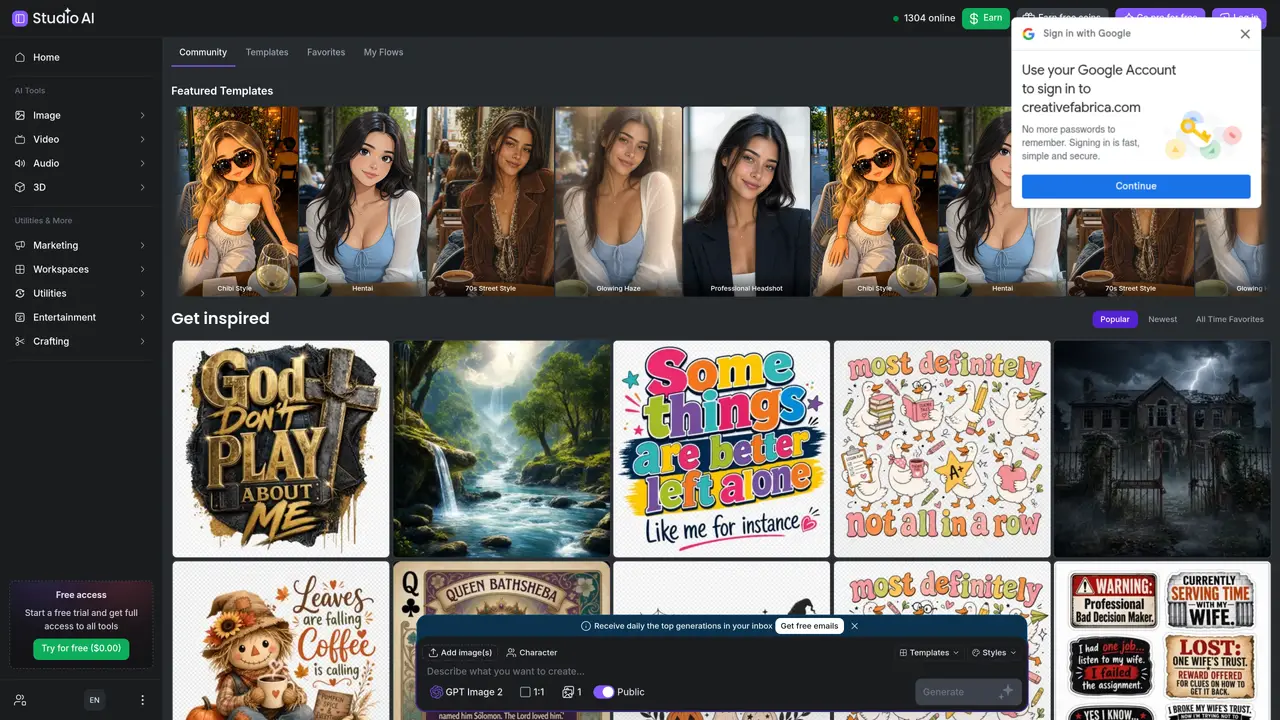
Task: Open the Templates dropdown
Action: (929, 652)
